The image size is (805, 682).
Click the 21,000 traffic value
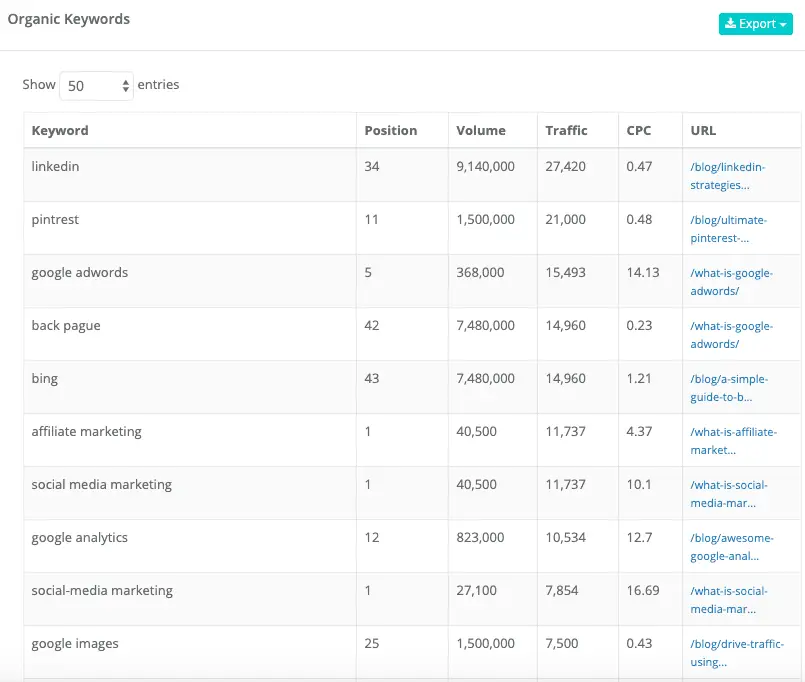[x=565, y=219]
